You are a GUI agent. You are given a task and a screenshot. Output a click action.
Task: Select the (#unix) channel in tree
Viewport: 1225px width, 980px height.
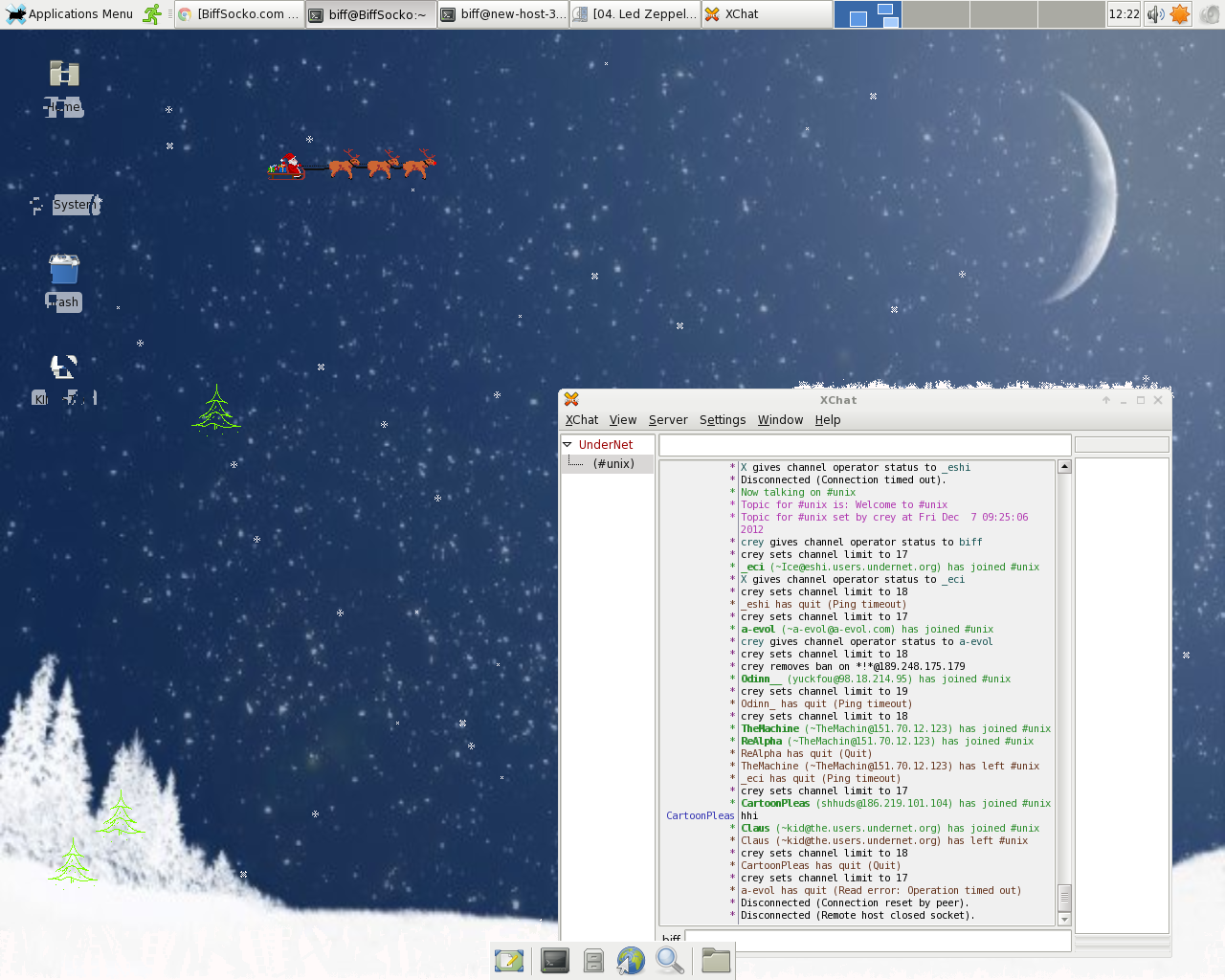[613, 464]
